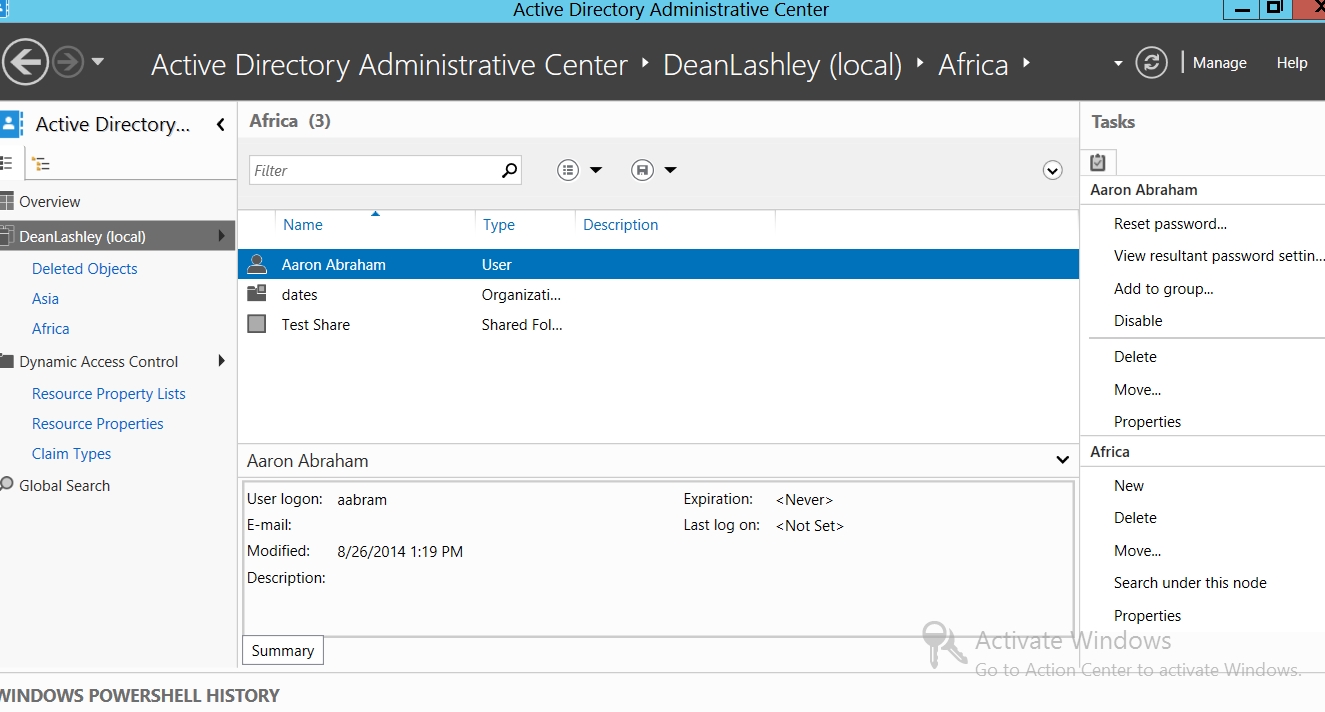
Task: Click the Filter input field
Action: click(374, 170)
